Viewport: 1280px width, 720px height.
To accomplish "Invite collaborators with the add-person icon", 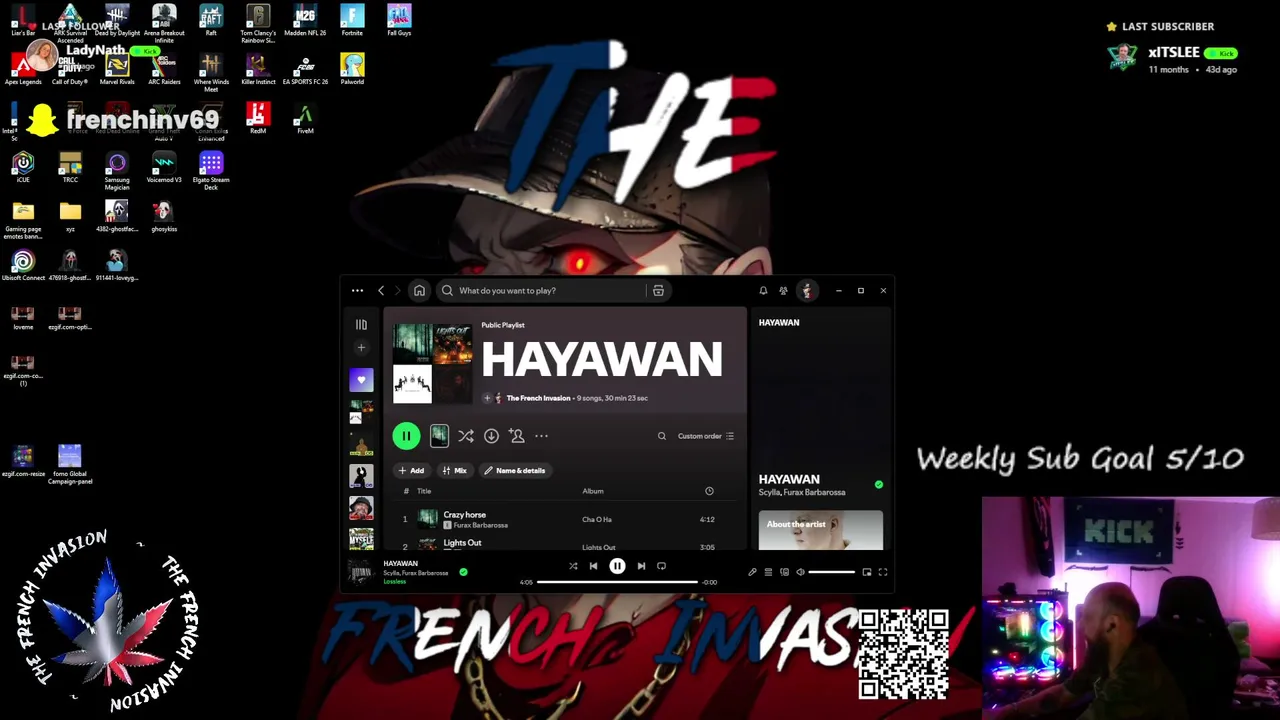I will point(516,436).
